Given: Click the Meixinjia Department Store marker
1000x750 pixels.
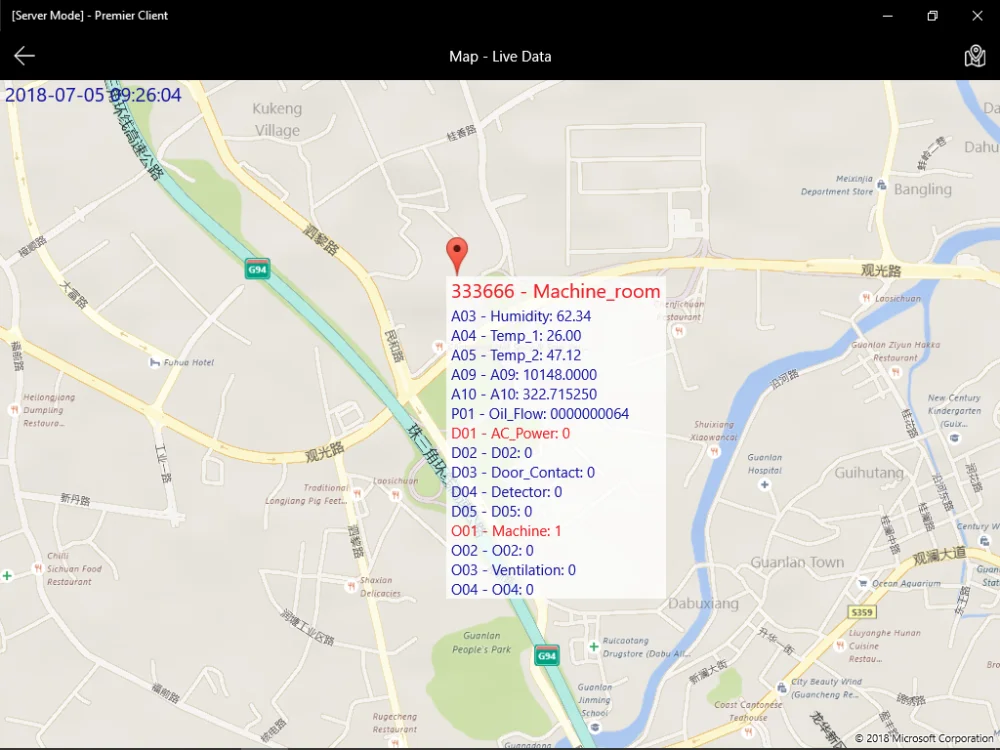Looking at the screenshot, I should [881, 187].
